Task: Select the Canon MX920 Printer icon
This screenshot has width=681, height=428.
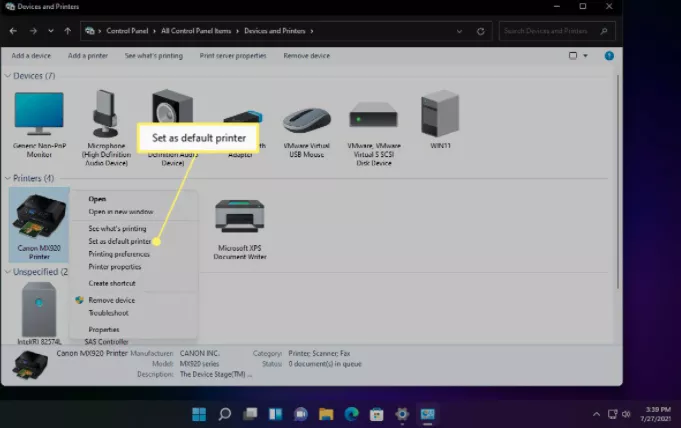Action: [39, 225]
